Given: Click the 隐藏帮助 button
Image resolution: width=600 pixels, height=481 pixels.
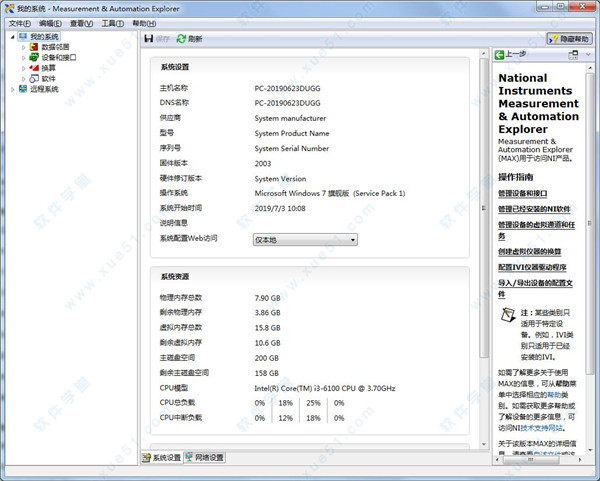Looking at the screenshot, I should pyautogui.click(x=569, y=39).
